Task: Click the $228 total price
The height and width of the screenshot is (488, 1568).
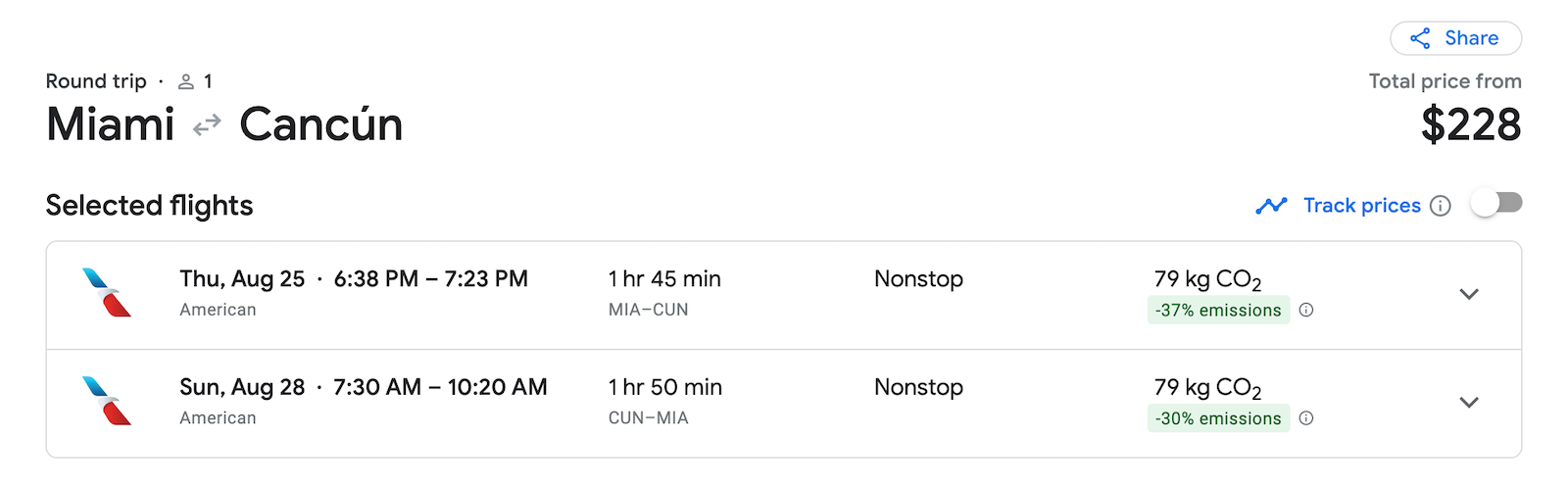Action: (x=1471, y=124)
